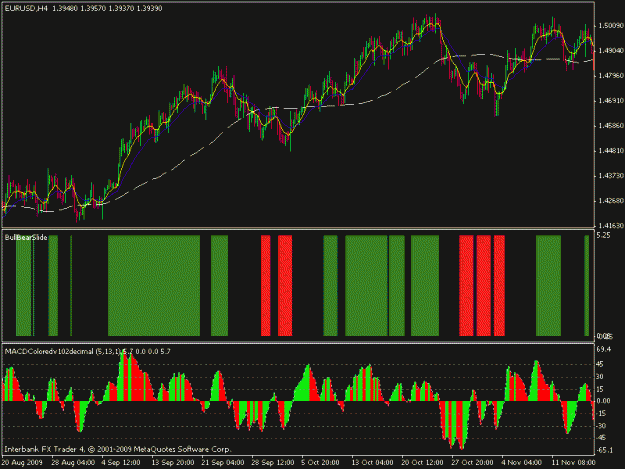Click the 1.50090 price axis label
This screenshot has height=469, width=625.
[611, 26]
